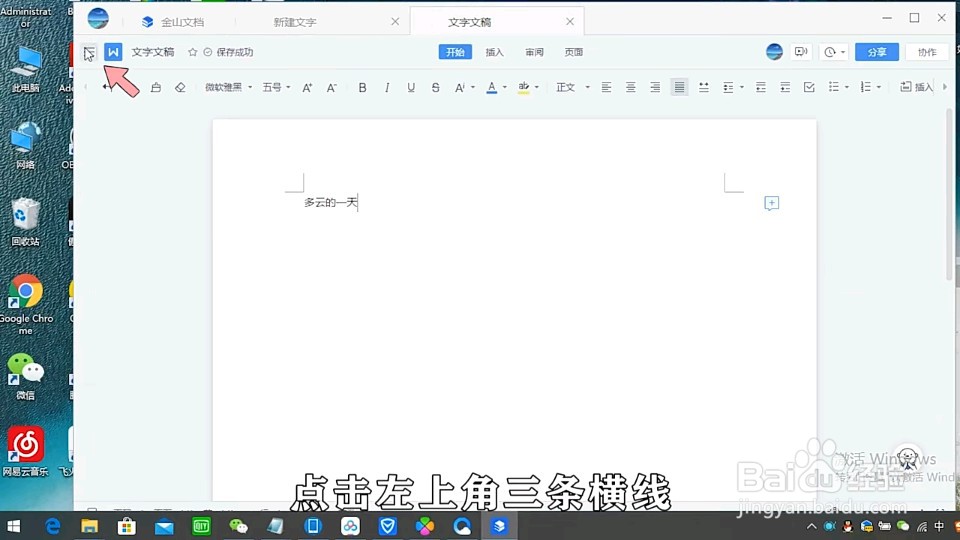
Task: Toggle italic formatting
Action: click(387, 88)
